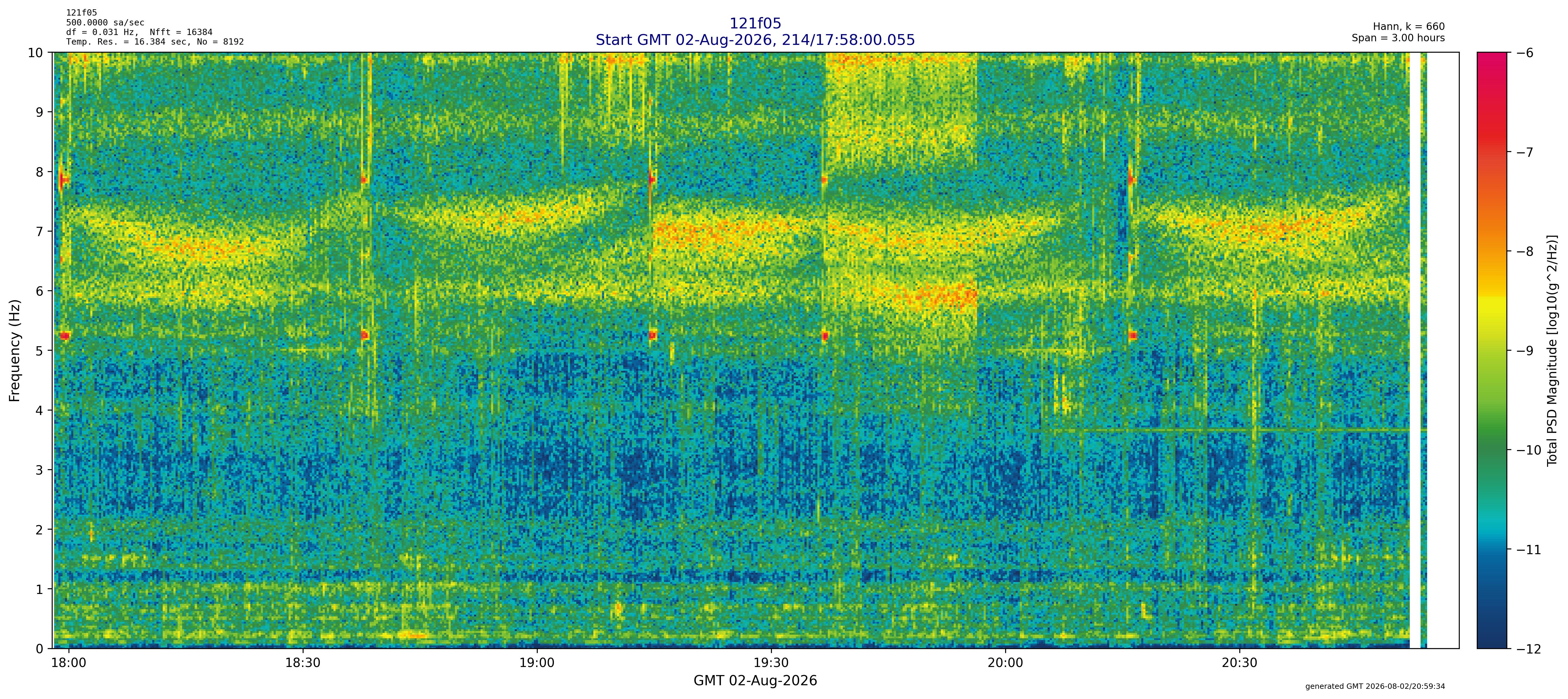This screenshot has height=699, width=1568.
Task: Click the small "121f05" header text at top left
Action: coord(82,13)
